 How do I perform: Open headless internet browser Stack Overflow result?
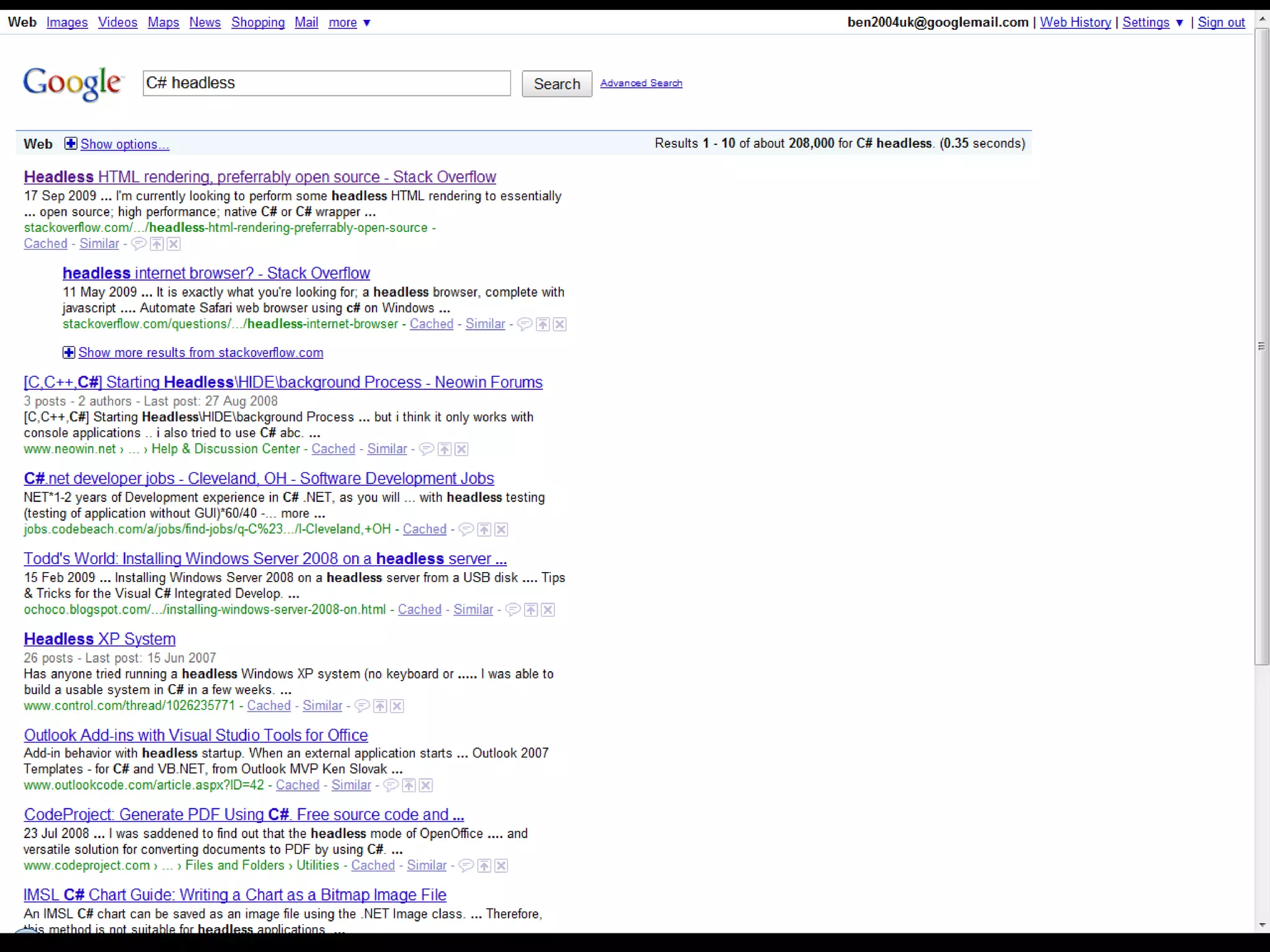tap(216, 273)
